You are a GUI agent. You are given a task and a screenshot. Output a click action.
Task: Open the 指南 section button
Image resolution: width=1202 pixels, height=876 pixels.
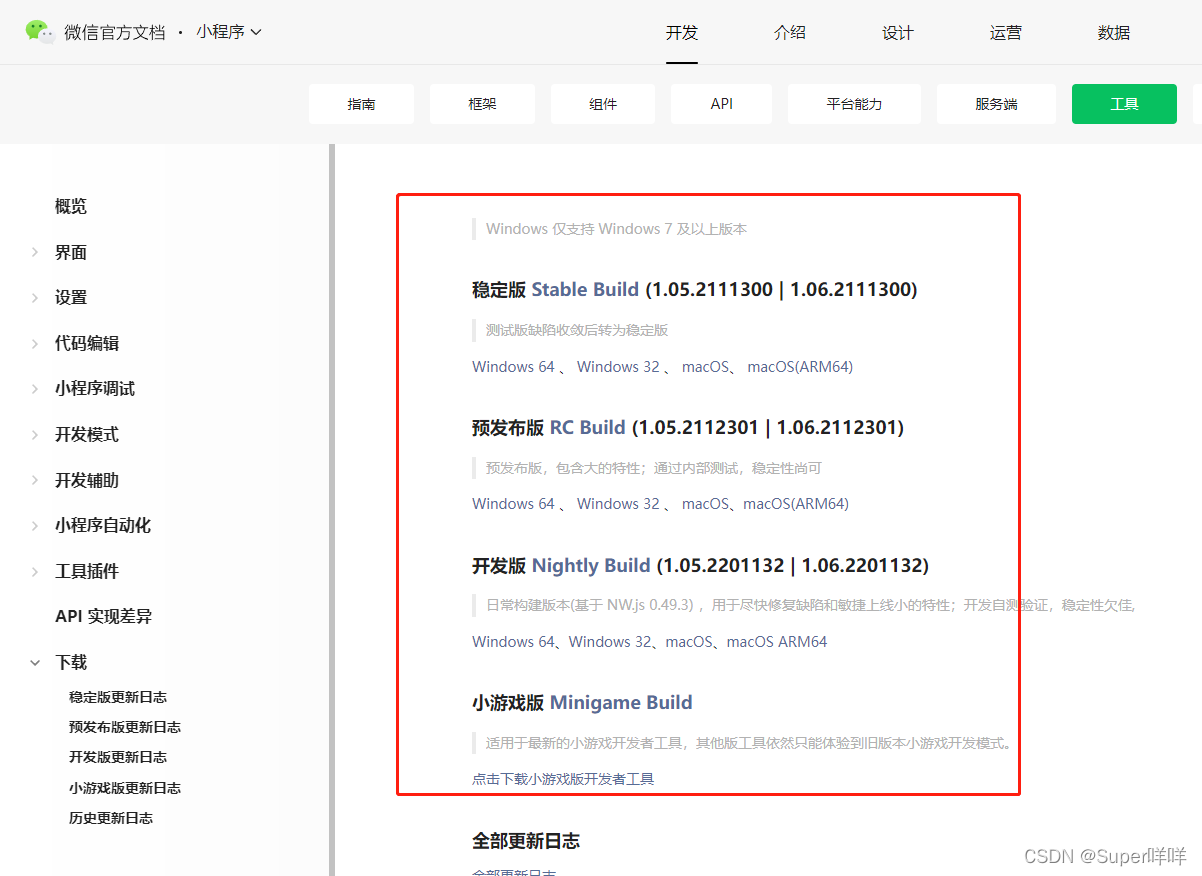tap(361, 104)
